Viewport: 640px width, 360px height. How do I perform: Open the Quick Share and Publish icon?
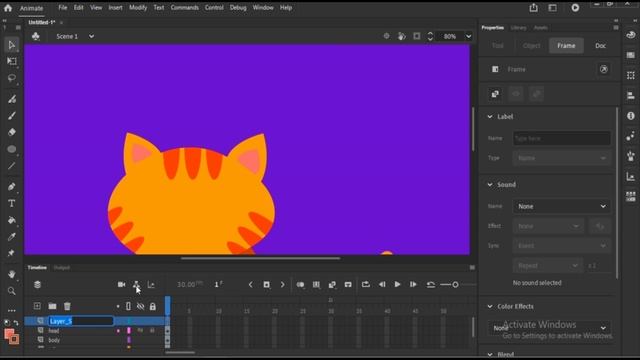click(533, 7)
